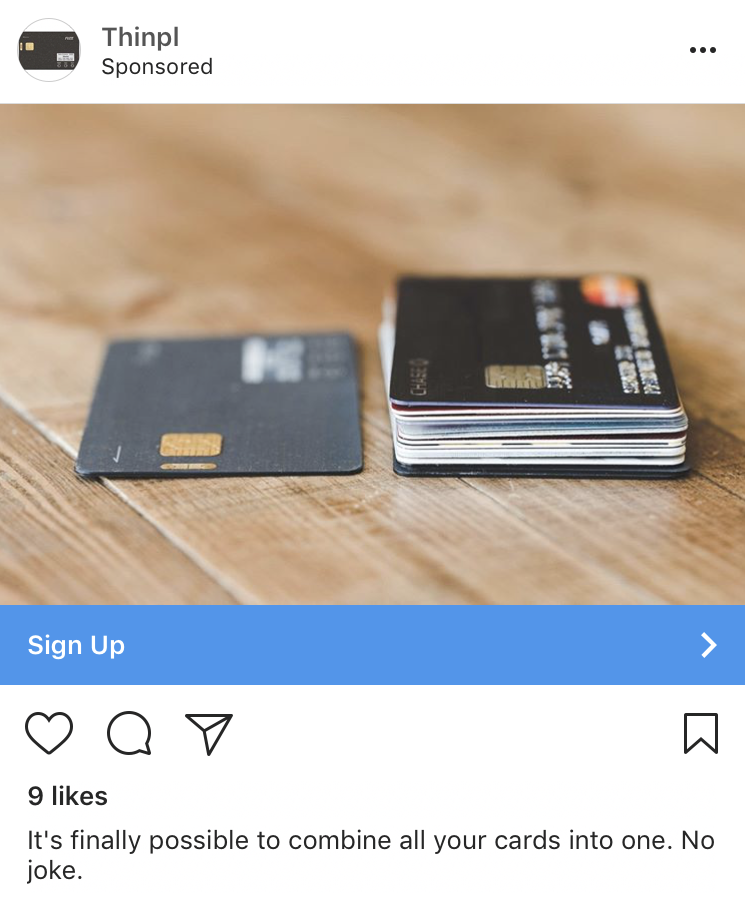Screen dimensions: 745x904
Task: Click the Mastercard logo on top stacked card
Action: [609, 292]
